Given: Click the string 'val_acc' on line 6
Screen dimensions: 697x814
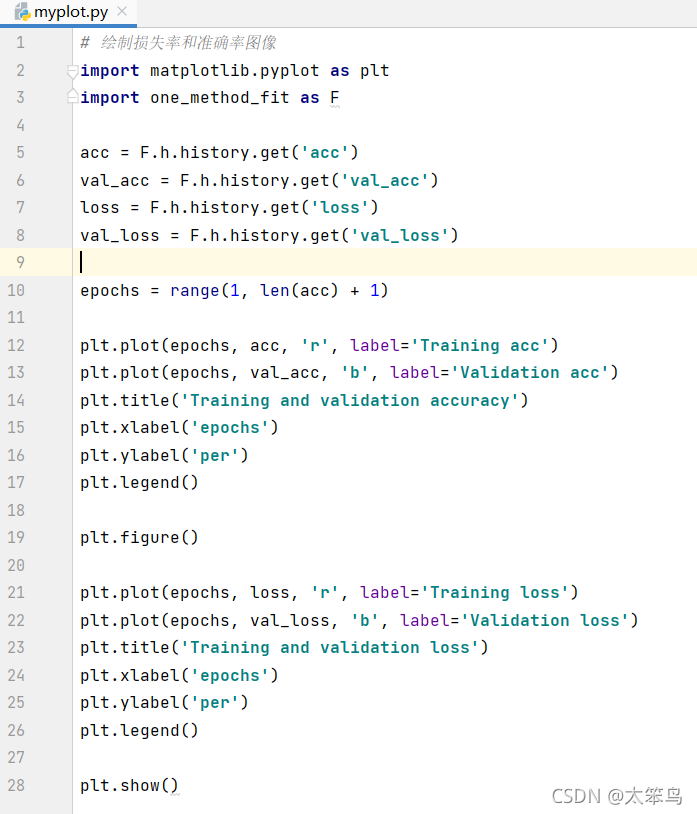Looking at the screenshot, I should tap(385, 181).
